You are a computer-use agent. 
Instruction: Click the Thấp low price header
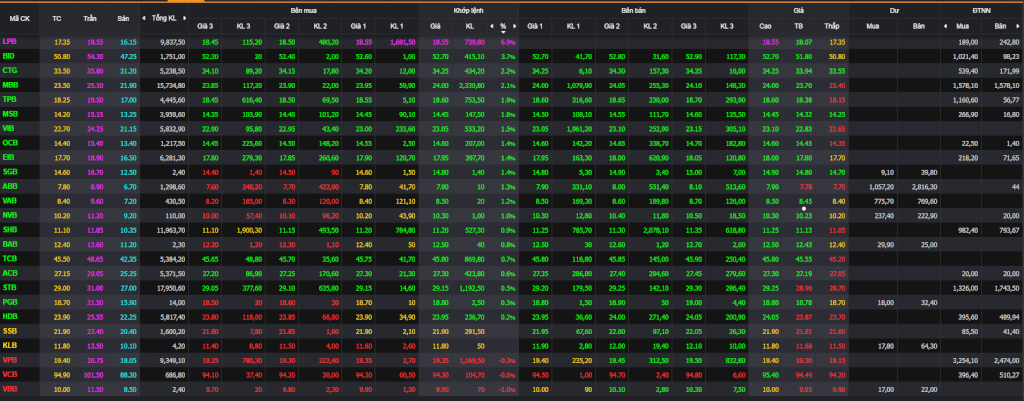pos(831,26)
